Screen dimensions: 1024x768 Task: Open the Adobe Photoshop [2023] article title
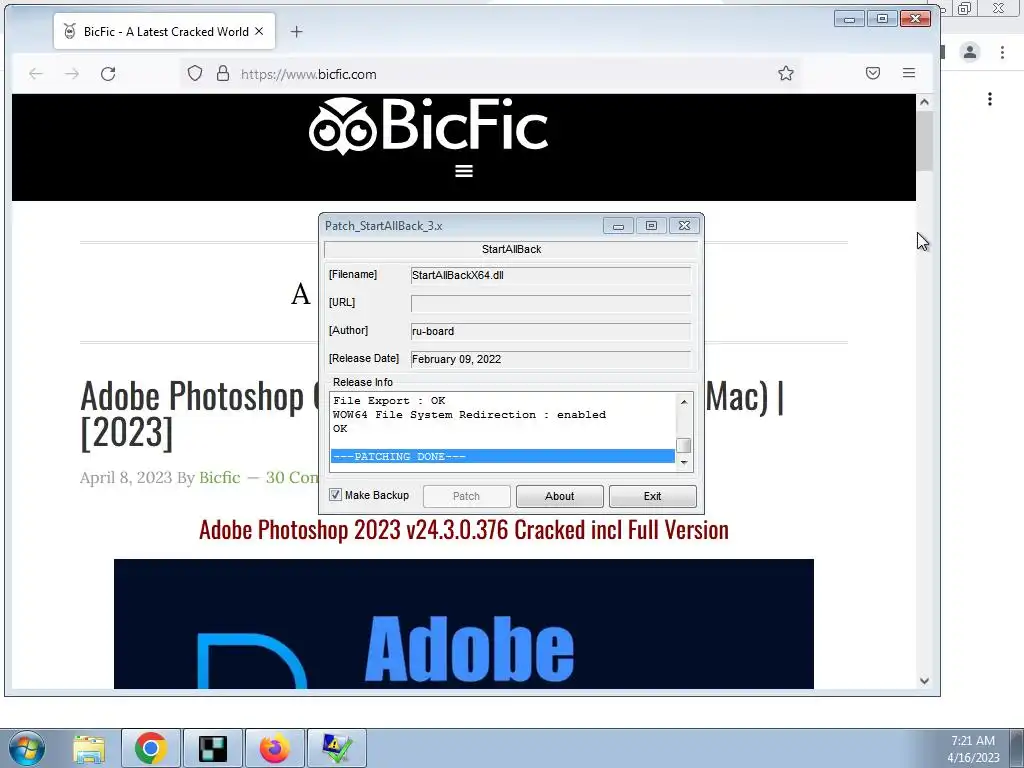(432, 413)
